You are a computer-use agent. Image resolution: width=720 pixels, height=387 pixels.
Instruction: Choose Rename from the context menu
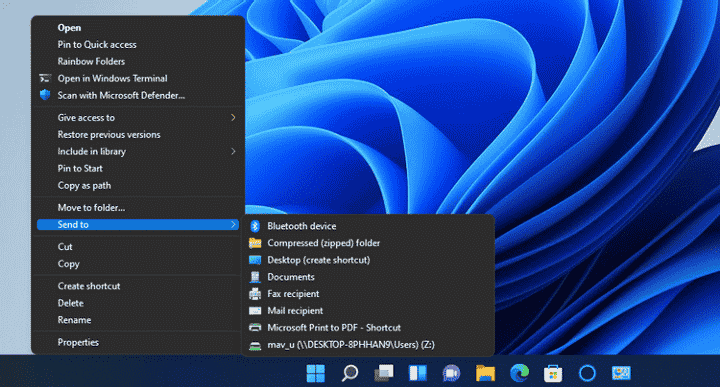(74, 320)
